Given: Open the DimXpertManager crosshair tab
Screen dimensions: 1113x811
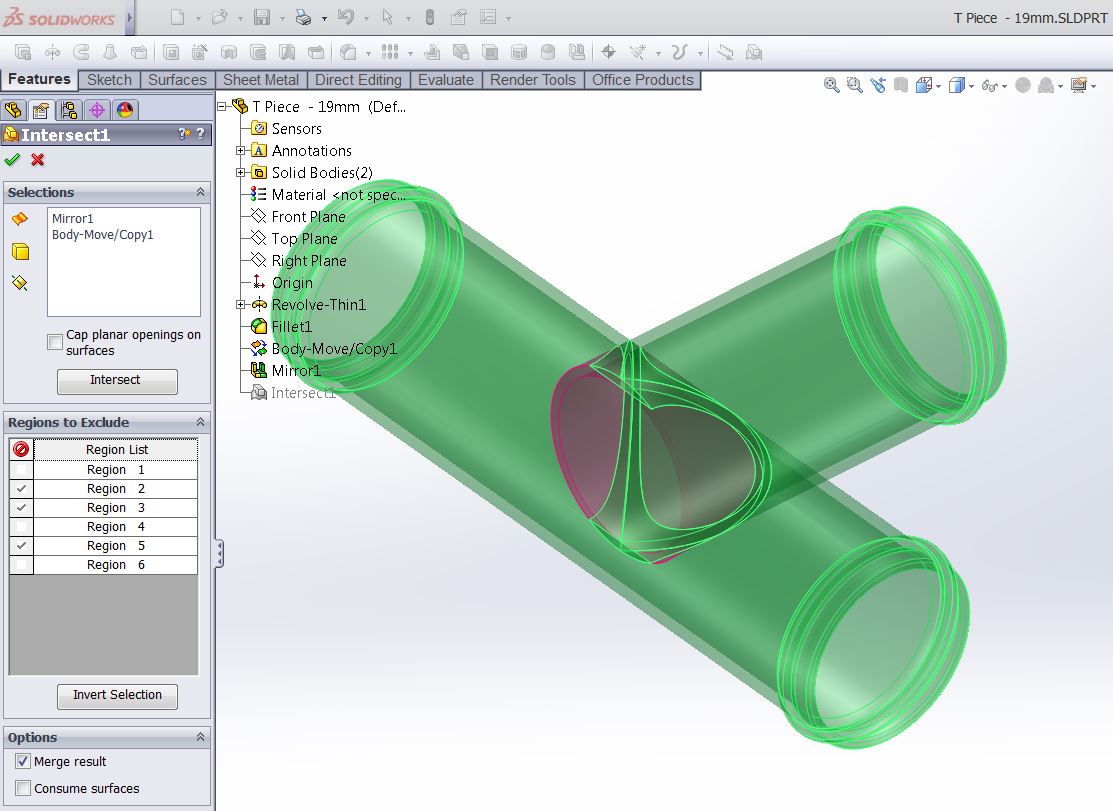Looking at the screenshot, I should click(96, 110).
